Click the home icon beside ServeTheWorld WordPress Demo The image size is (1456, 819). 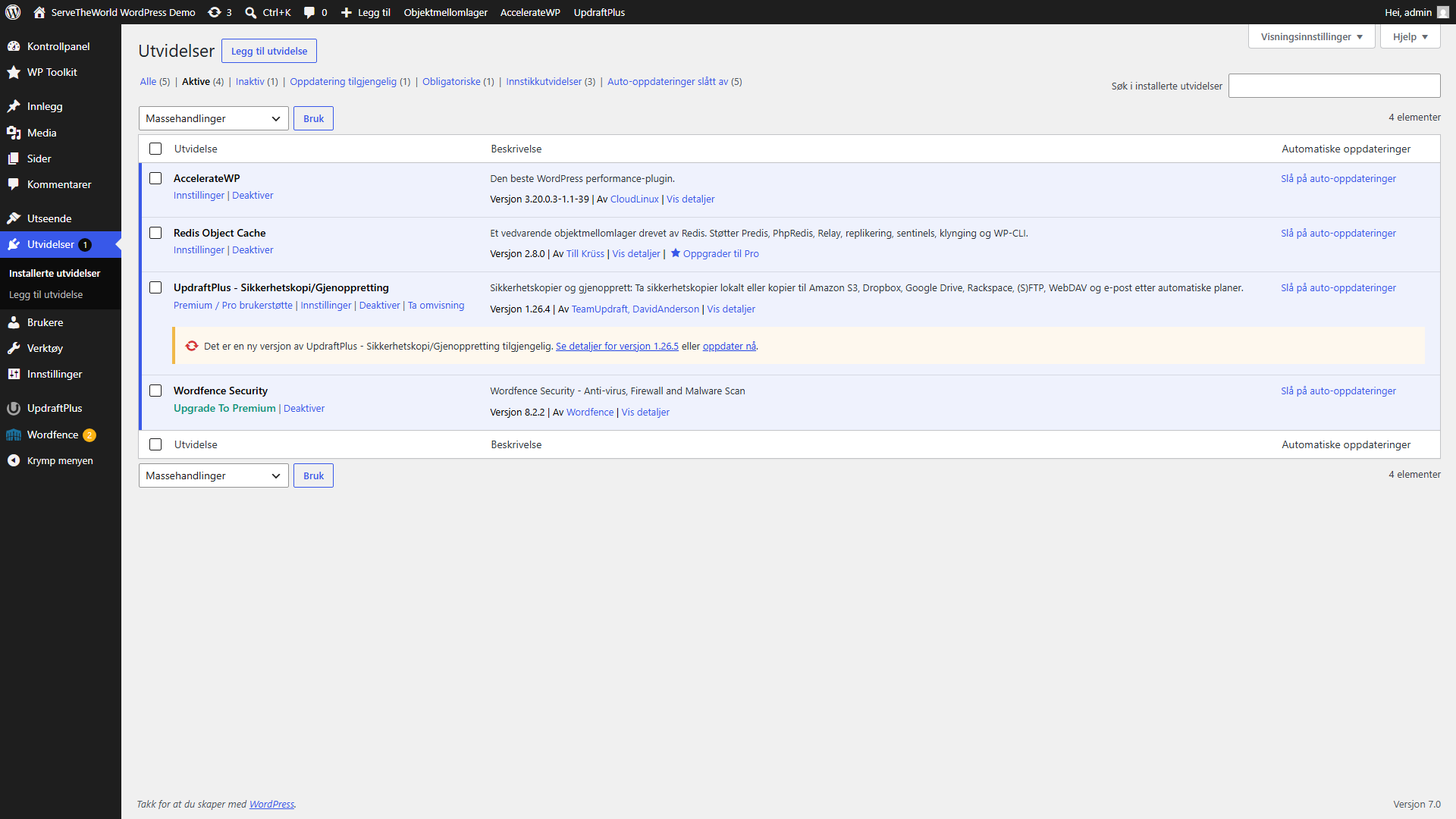[x=39, y=12]
